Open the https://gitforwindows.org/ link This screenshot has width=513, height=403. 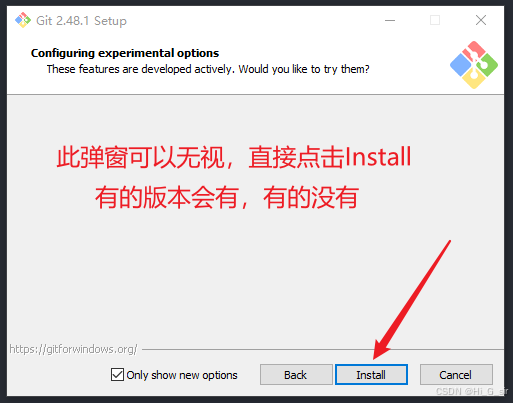point(73,349)
